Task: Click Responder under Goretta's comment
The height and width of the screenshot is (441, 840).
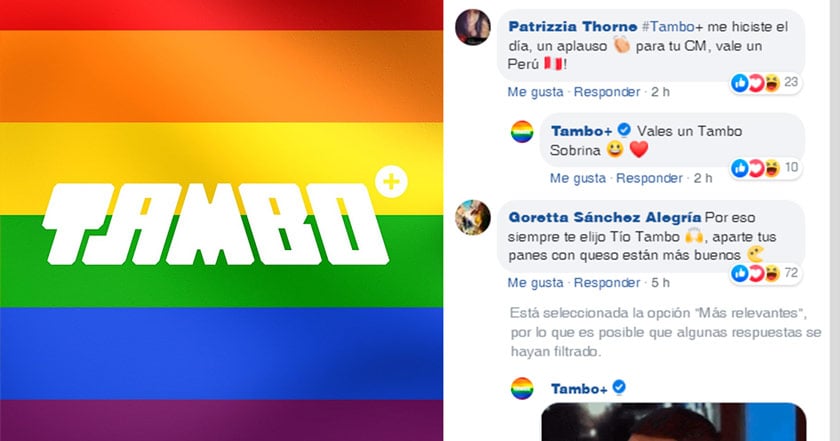Action: [607, 283]
